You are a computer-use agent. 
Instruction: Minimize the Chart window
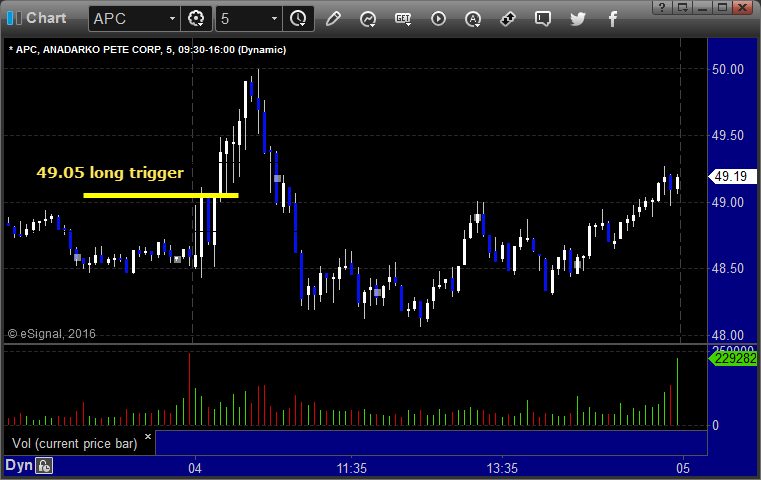702,7
